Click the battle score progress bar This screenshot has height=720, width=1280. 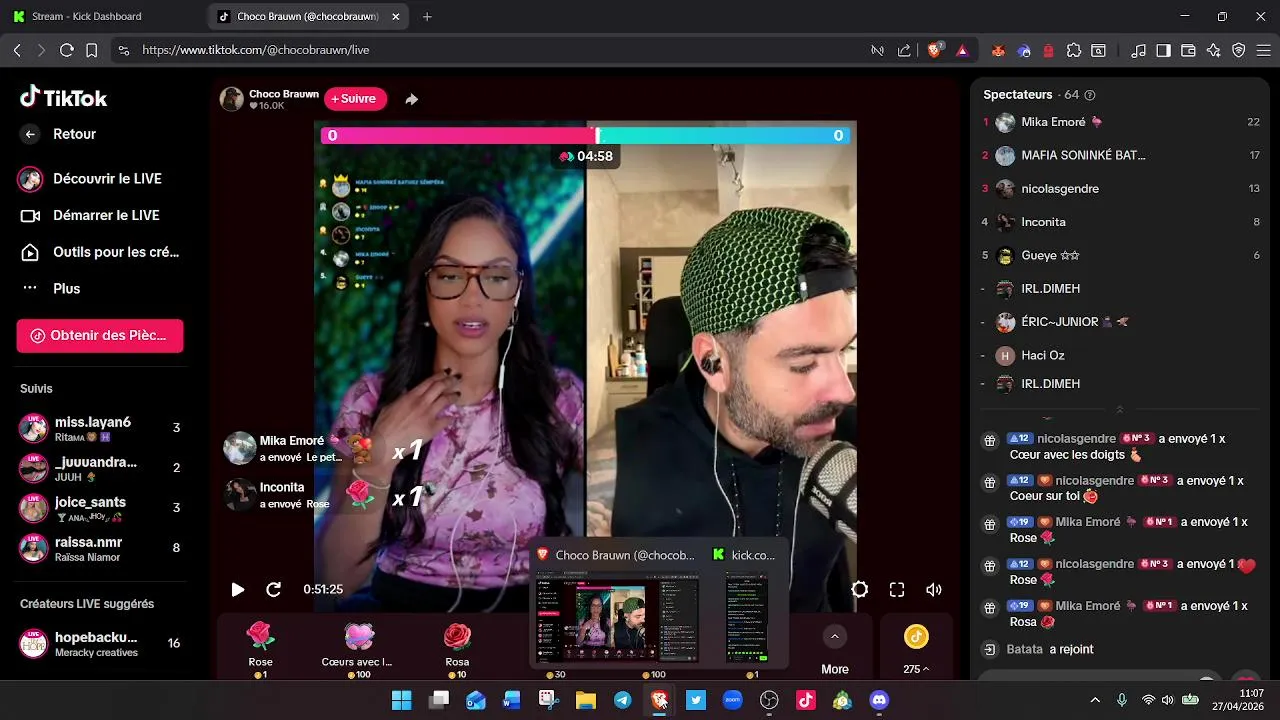[585, 135]
